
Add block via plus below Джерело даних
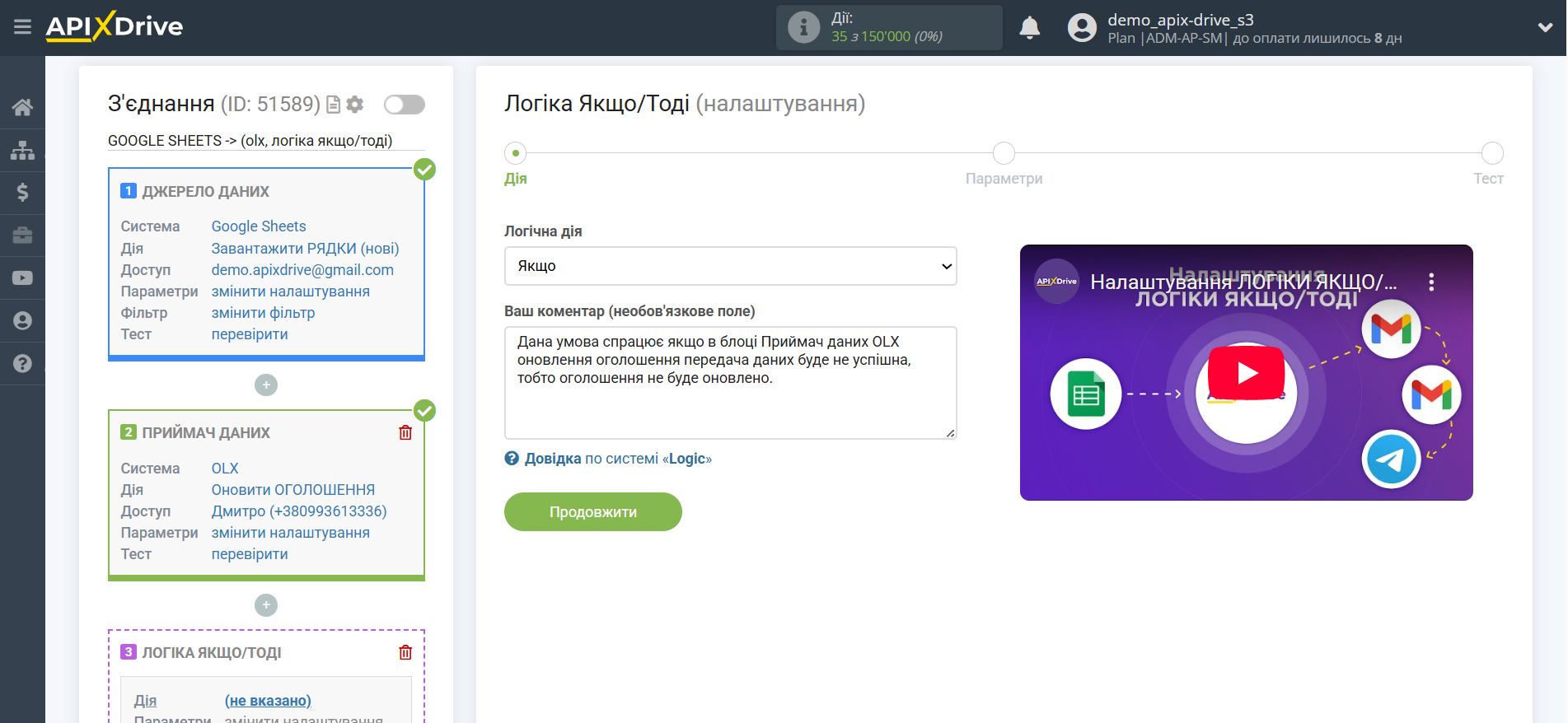pyautogui.click(x=266, y=385)
